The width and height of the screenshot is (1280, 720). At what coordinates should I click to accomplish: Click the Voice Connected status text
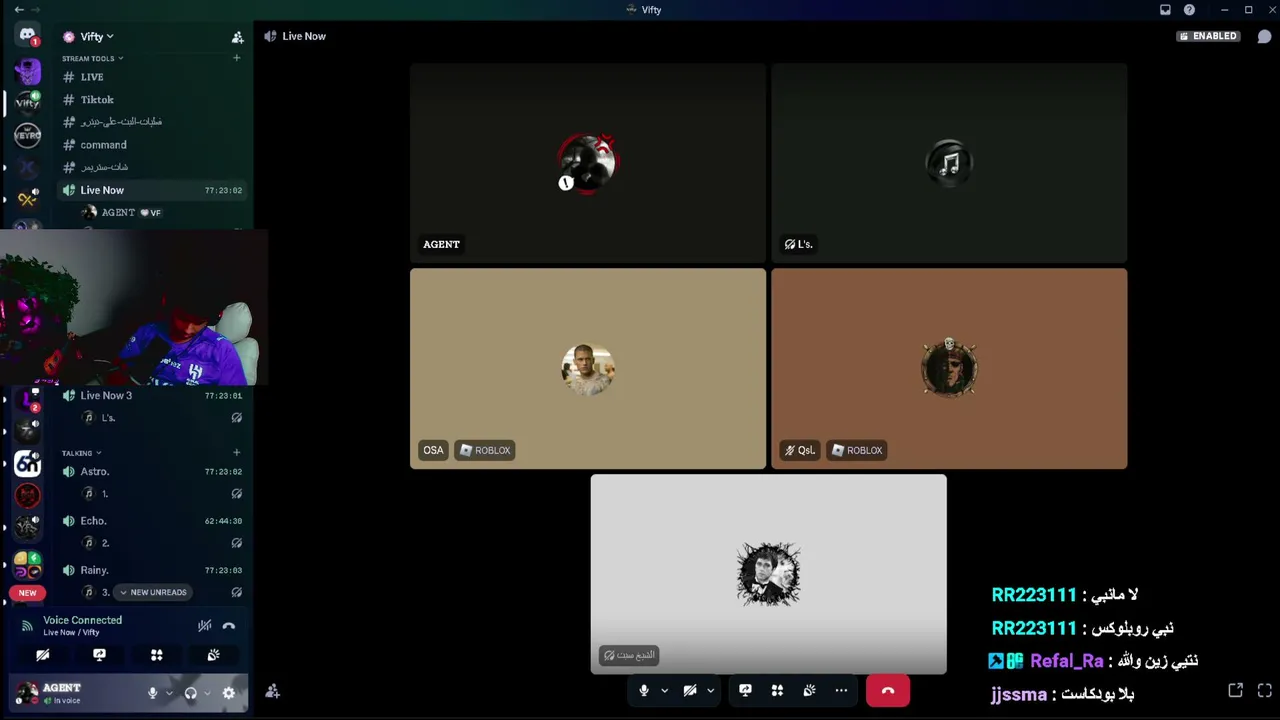(x=82, y=620)
